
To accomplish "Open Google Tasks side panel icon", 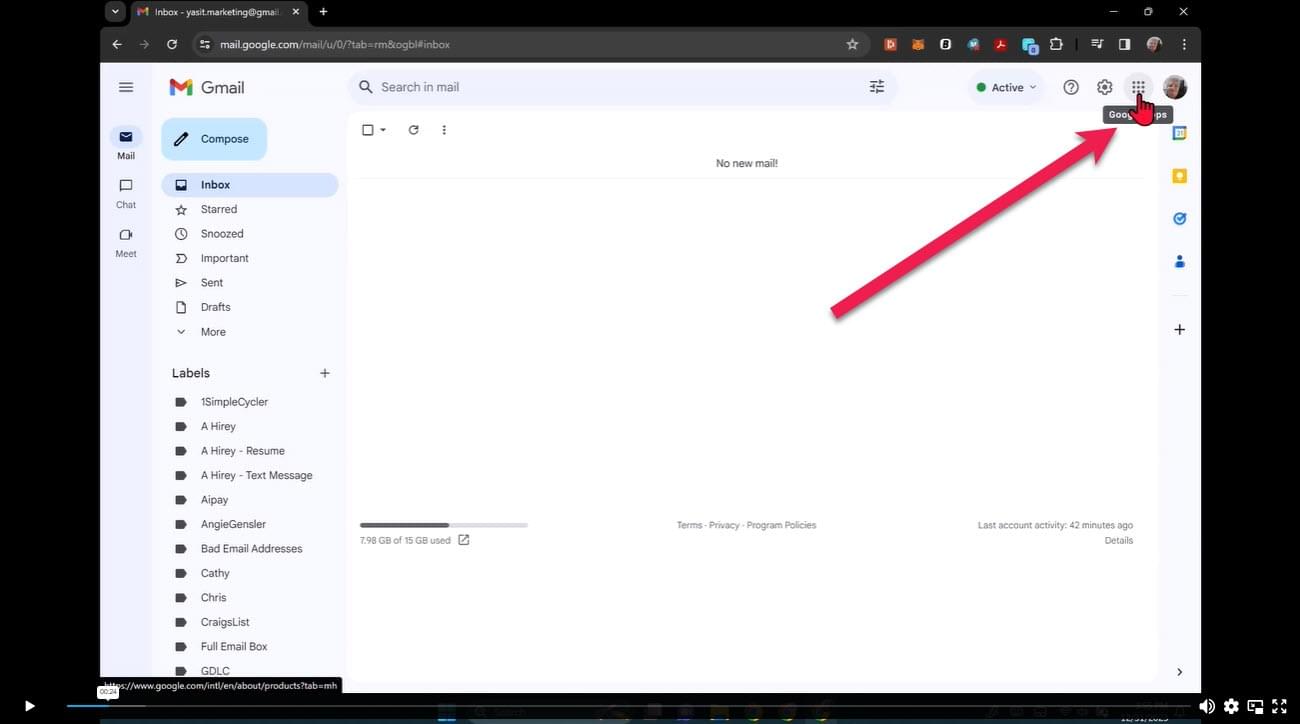I will pyautogui.click(x=1179, y=218).
